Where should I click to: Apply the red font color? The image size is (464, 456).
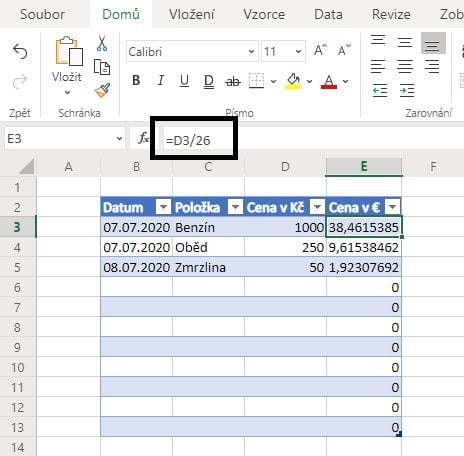tap(329, 81)
